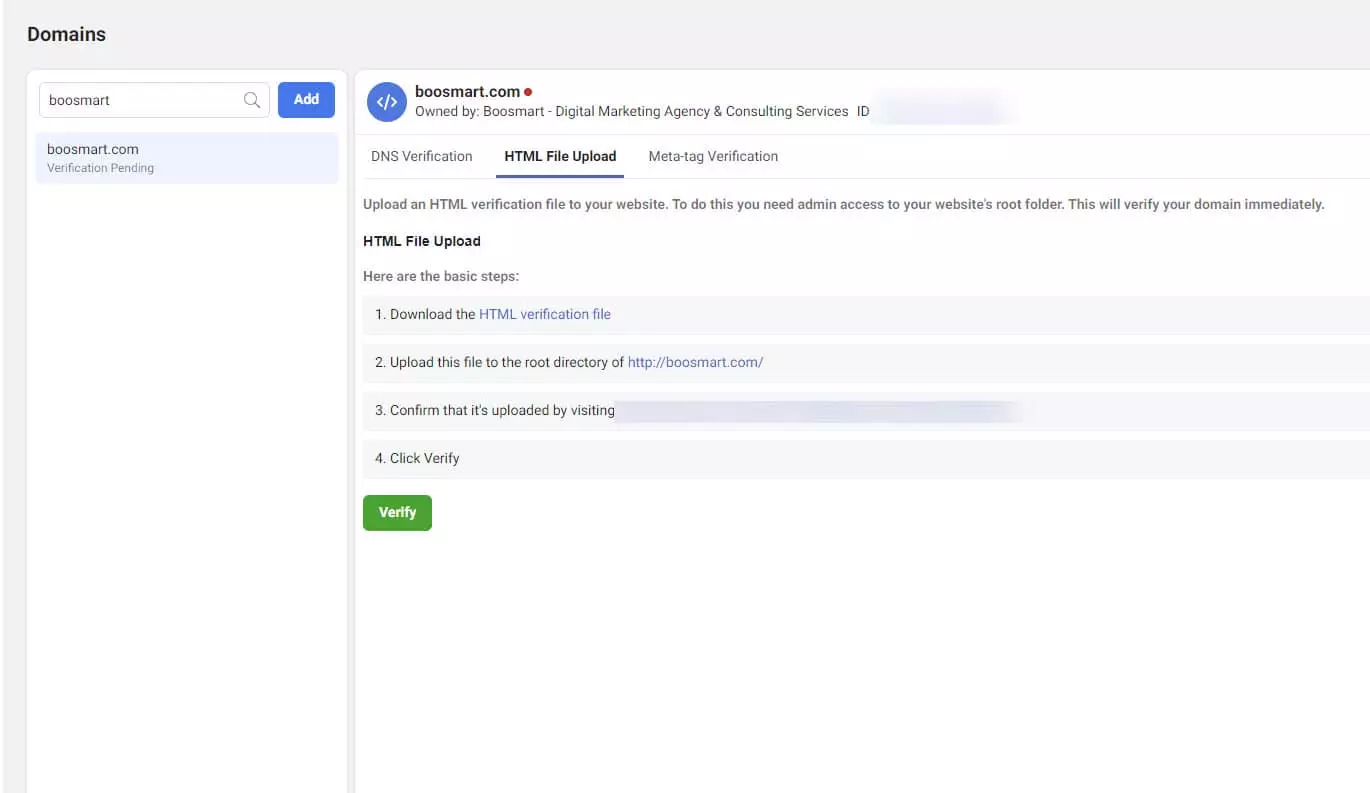Click step 4 'Click Verify' row
1370x793 pixels.
click(866, 458)
